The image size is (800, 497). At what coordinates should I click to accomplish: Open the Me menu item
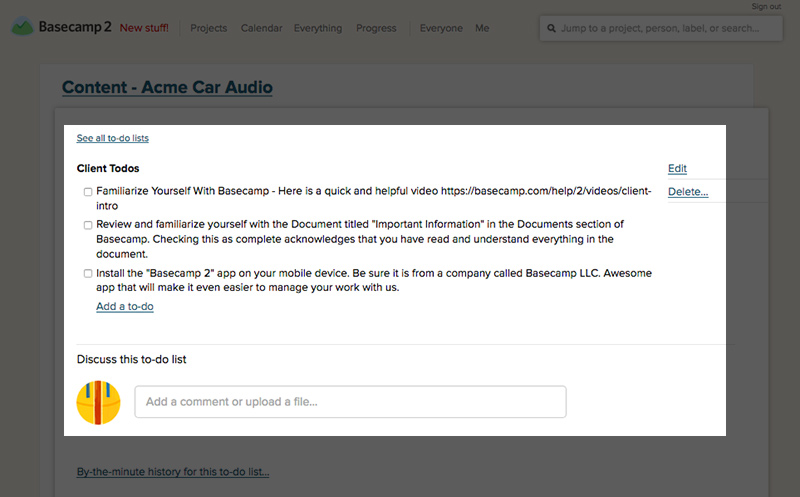pos(482,28)
